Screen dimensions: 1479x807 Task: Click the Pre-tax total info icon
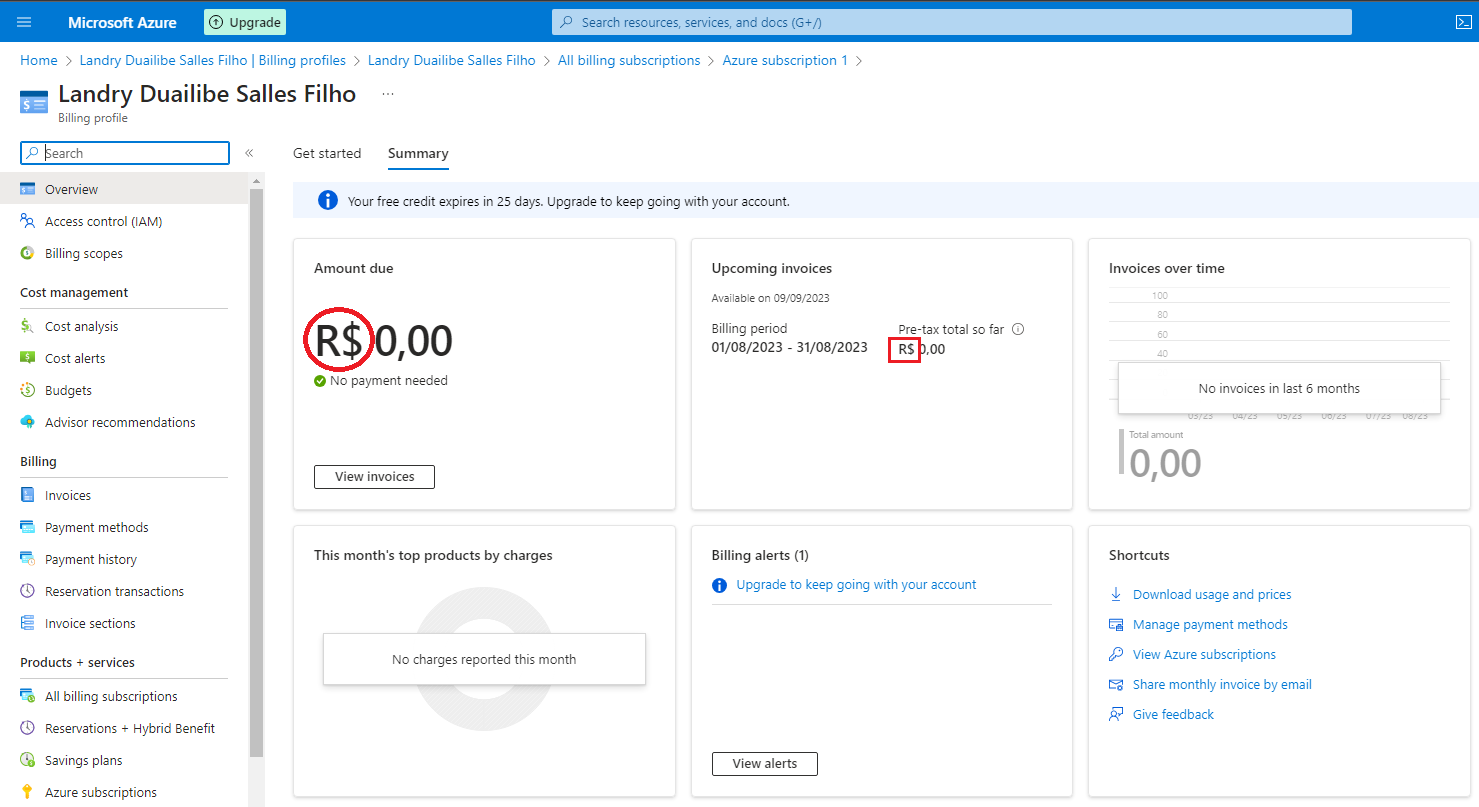pyautogui.click(x=1018, y=328)
